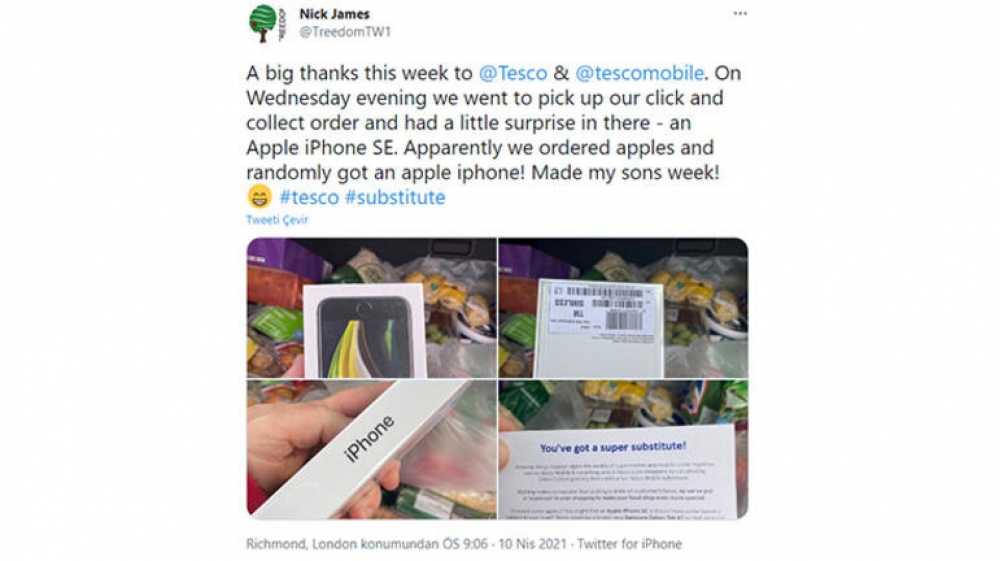Click "You've got a super substitute!" heading
1000x561 pixels.
(x=613, y=447)
